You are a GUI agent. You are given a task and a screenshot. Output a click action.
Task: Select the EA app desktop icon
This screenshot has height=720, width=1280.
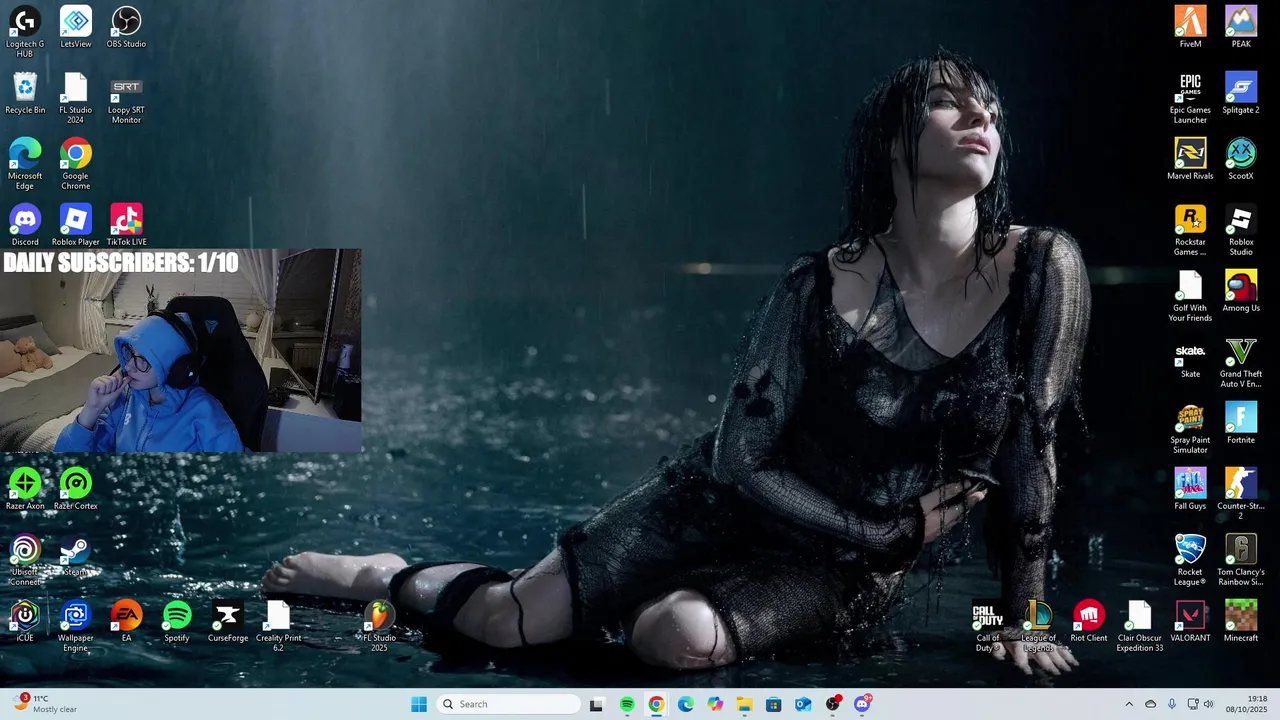(x=126, y=621)
